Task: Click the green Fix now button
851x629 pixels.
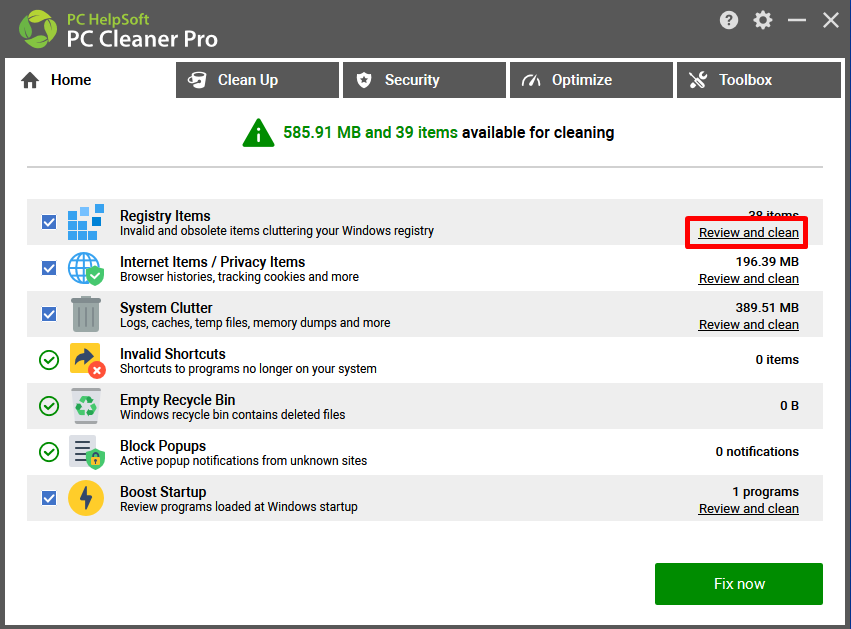Action: [x=739, y=584]
